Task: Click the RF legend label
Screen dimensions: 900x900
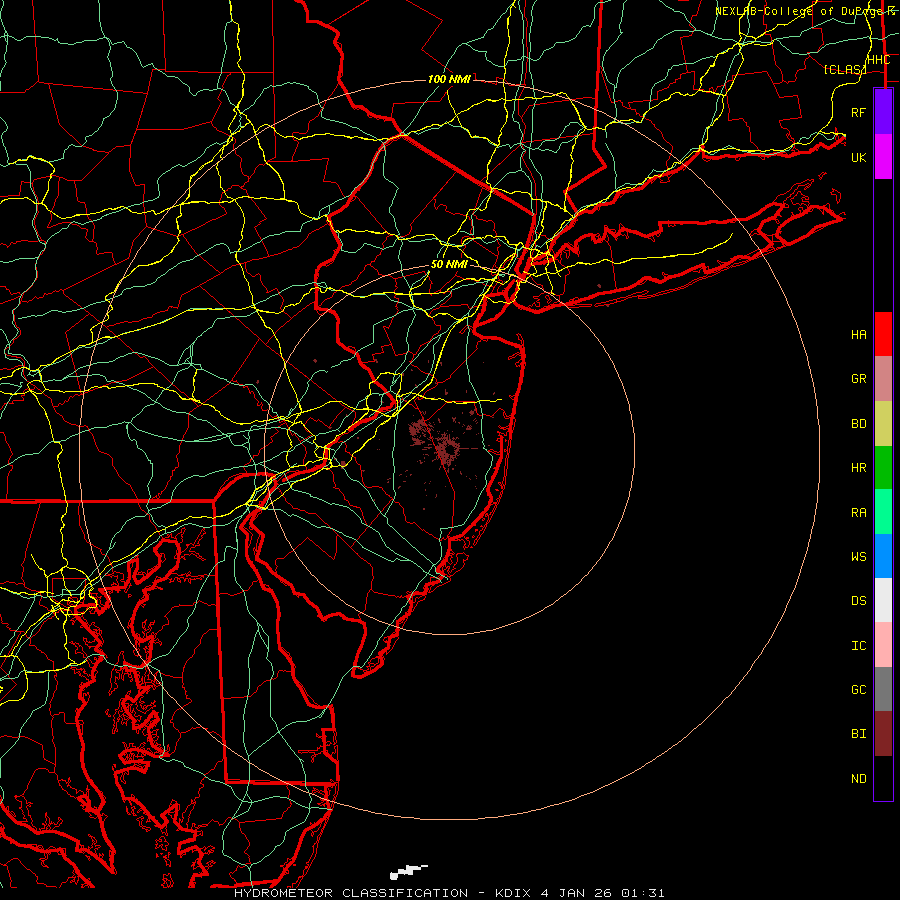Action: (859, 112)
